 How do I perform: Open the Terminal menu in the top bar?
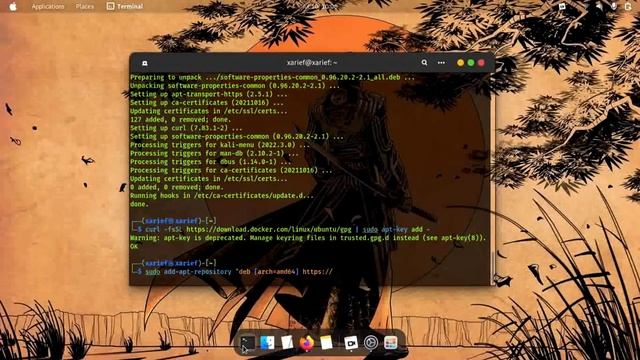click(x=125, y=7)
